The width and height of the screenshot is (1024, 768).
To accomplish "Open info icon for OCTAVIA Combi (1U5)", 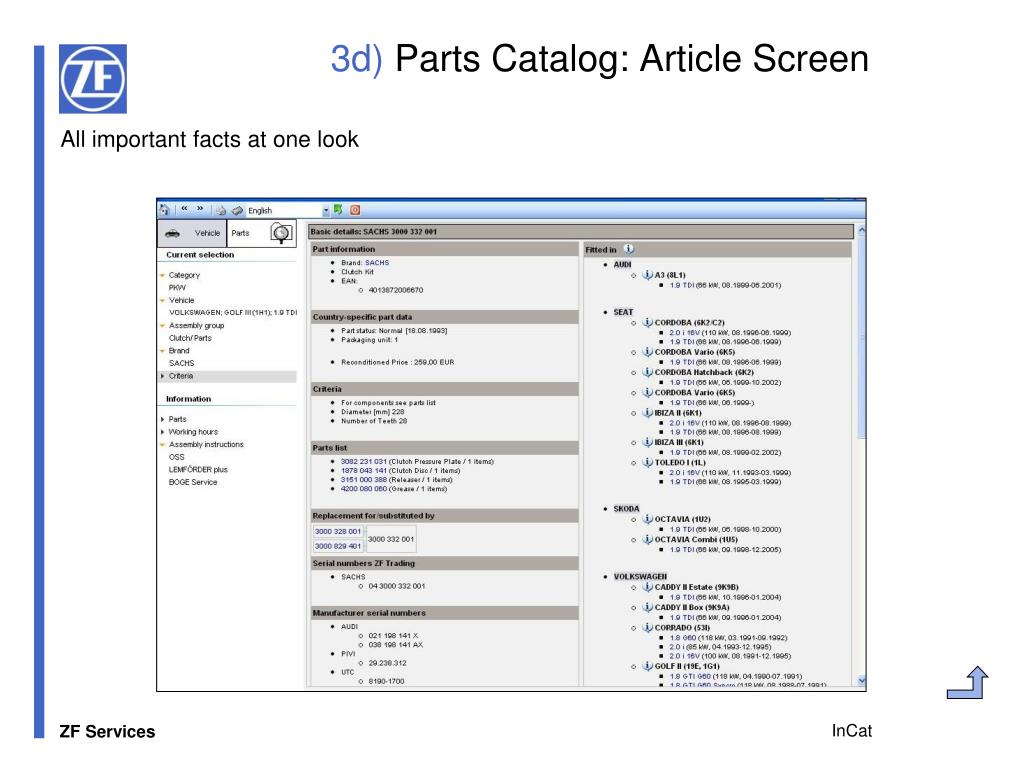I will click(647, 539).
